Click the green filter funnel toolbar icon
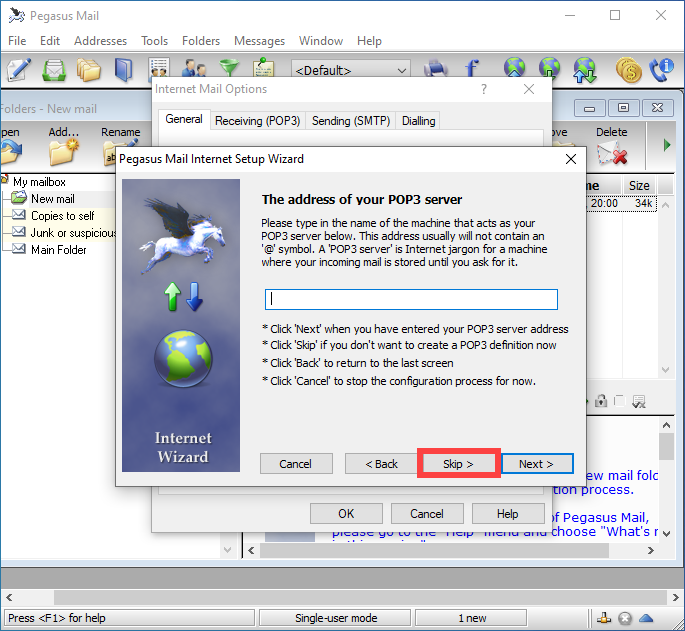The image size is (685, 631). point(230,70)
